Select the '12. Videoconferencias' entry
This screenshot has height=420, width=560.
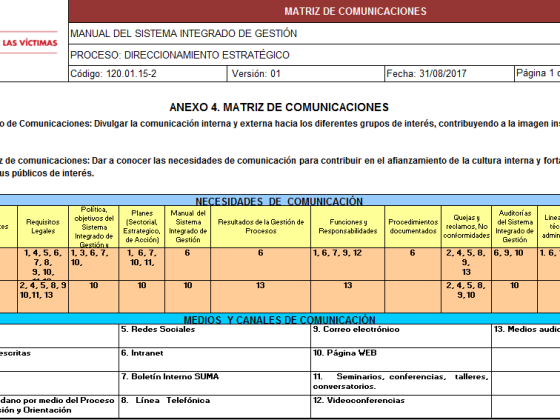pyautogui.click(x=401, y=407)
